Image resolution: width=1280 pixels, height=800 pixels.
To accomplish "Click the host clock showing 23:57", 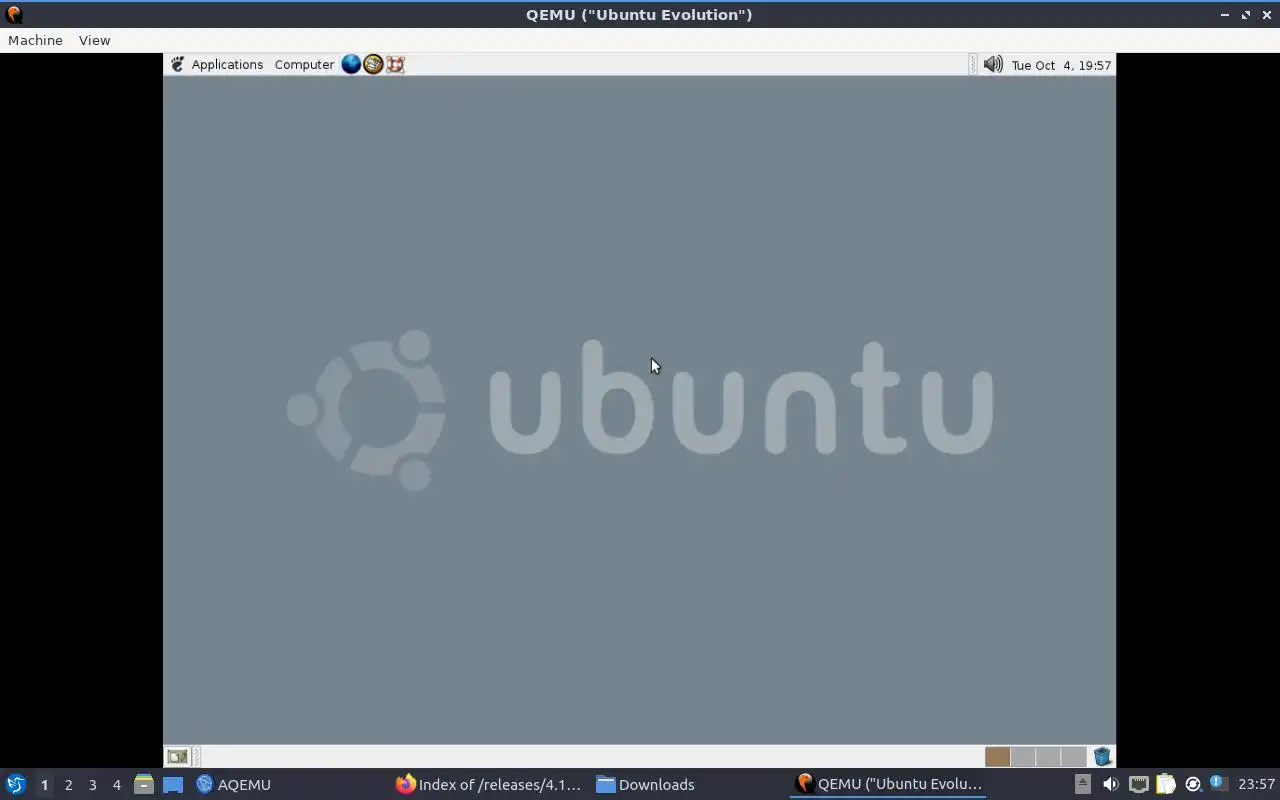I will [1256, 784].
